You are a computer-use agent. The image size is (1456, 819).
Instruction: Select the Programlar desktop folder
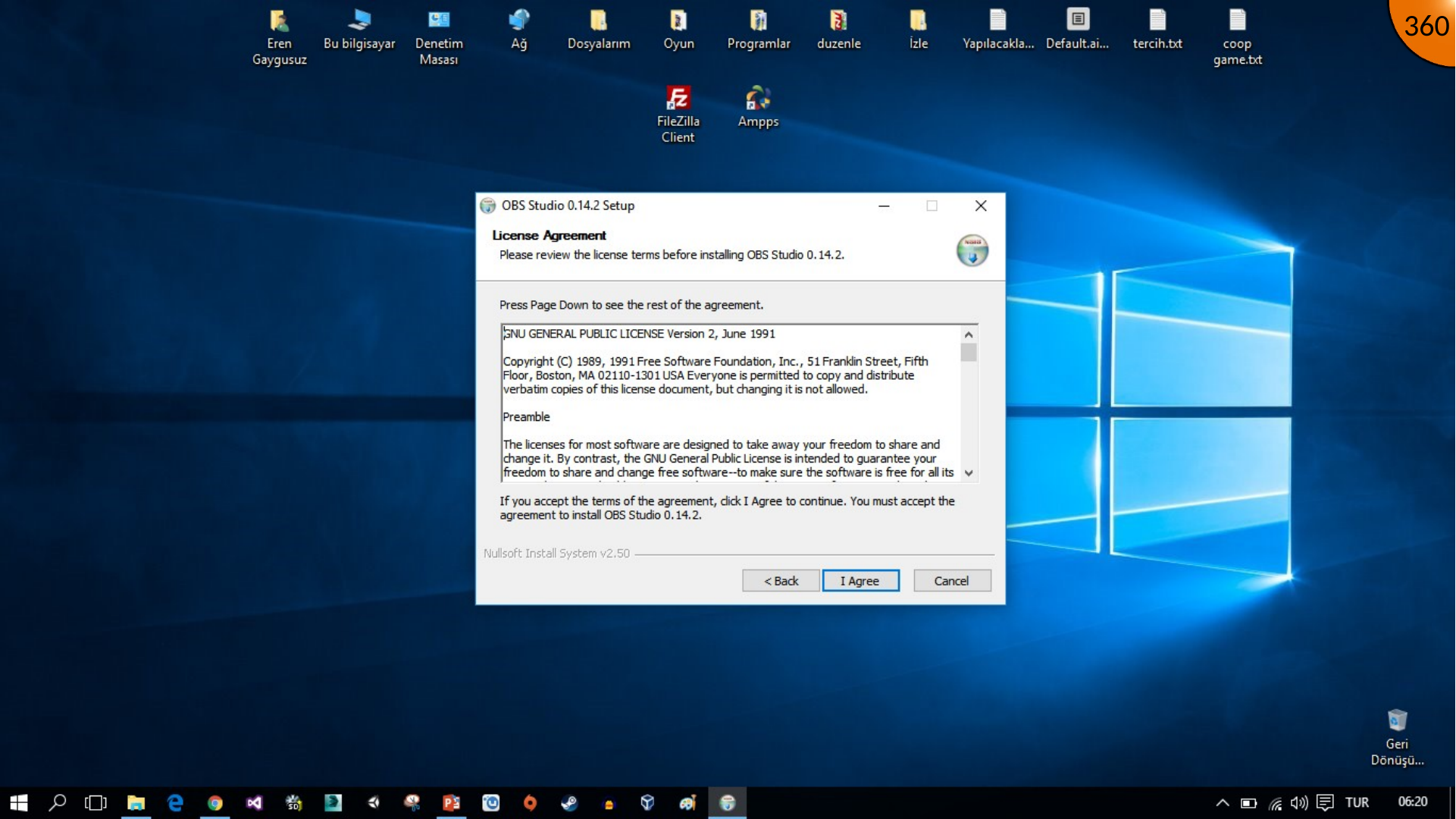759,30
